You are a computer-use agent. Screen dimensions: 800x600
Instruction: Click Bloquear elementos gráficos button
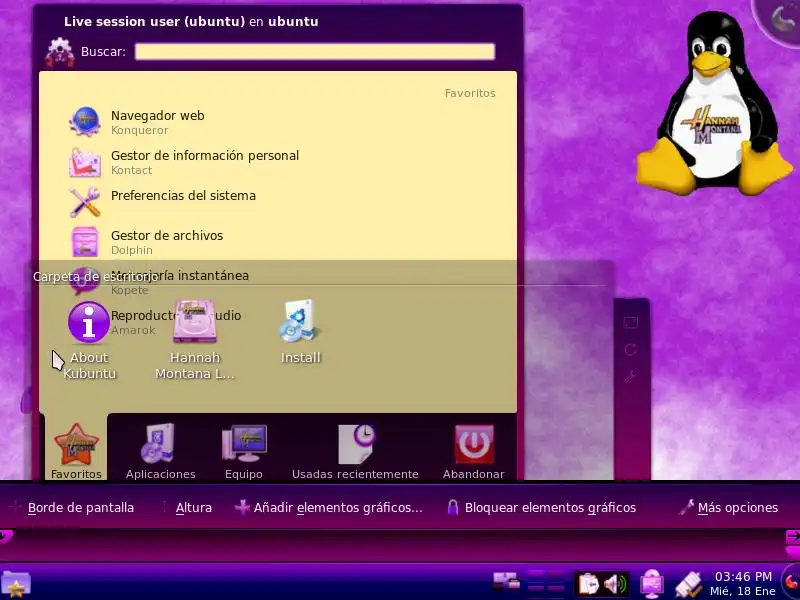tap(541, 508)
